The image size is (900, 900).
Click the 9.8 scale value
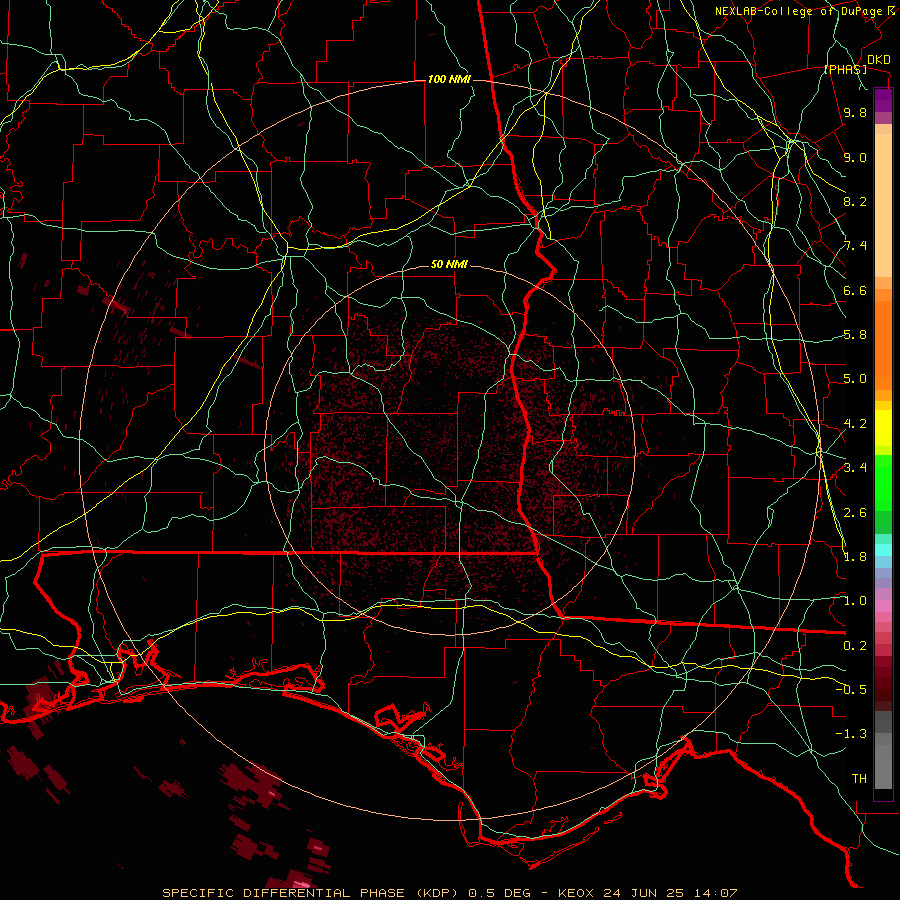coord(855,112)
